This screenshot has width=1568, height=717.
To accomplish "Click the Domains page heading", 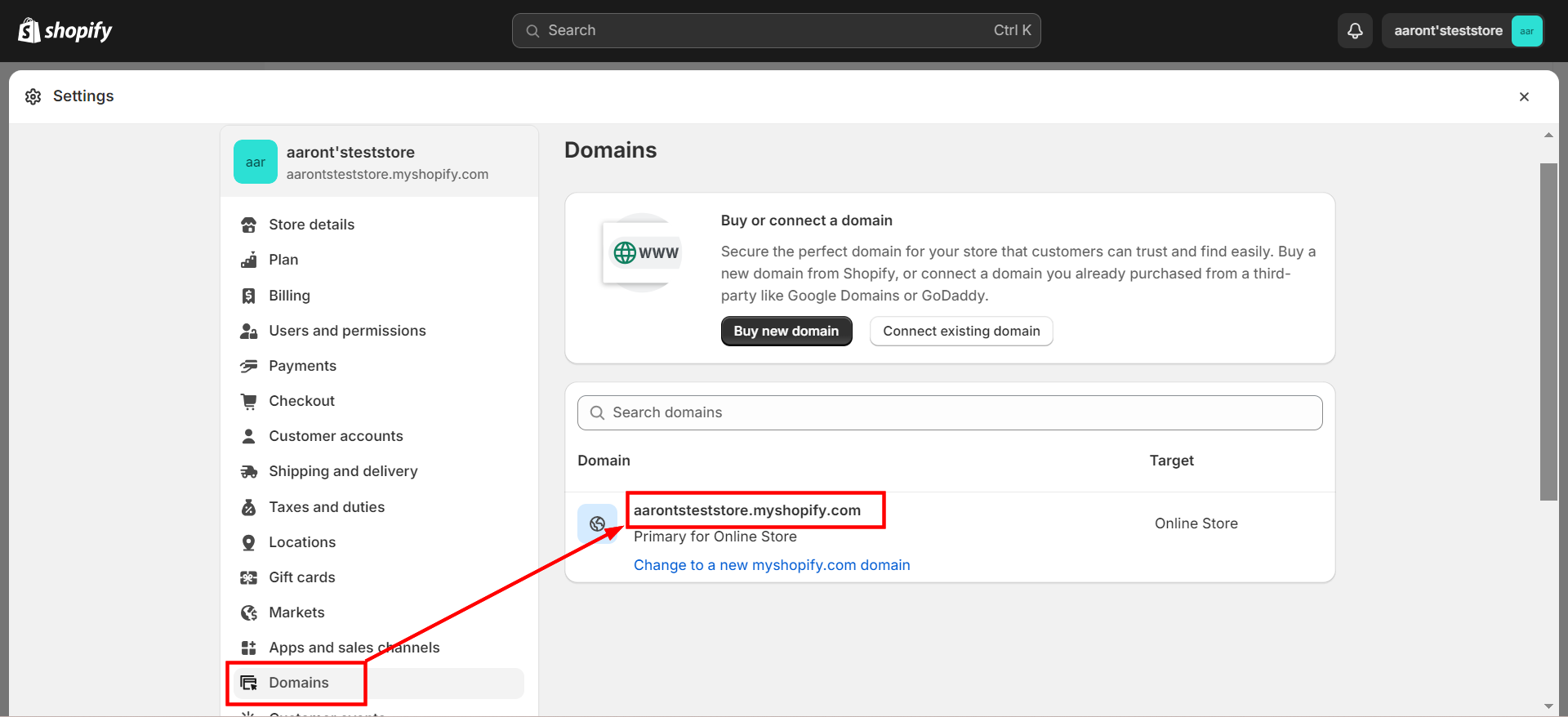I will 611,150.
